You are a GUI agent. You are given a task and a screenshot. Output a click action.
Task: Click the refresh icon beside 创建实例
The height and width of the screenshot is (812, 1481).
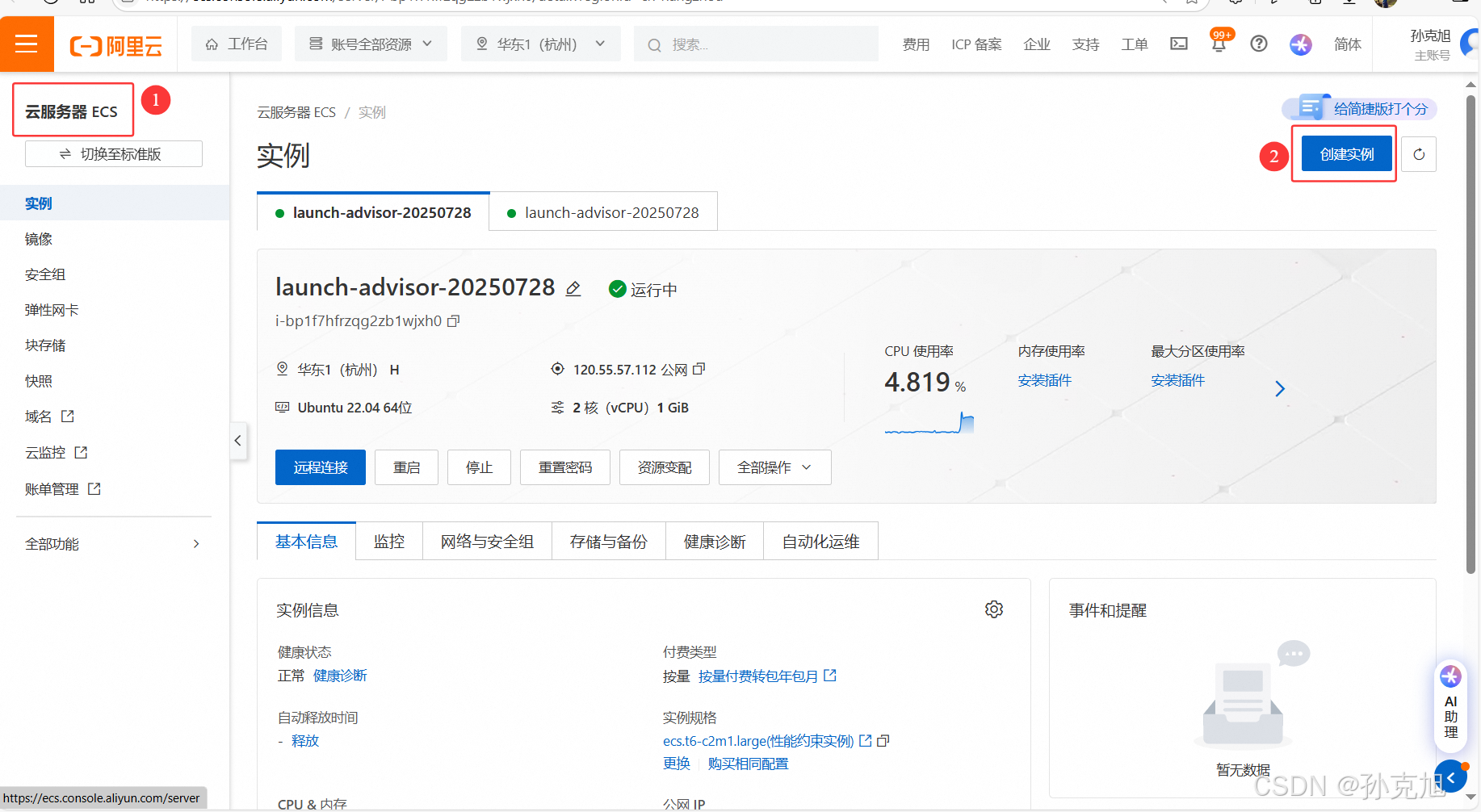(1419, 154)
